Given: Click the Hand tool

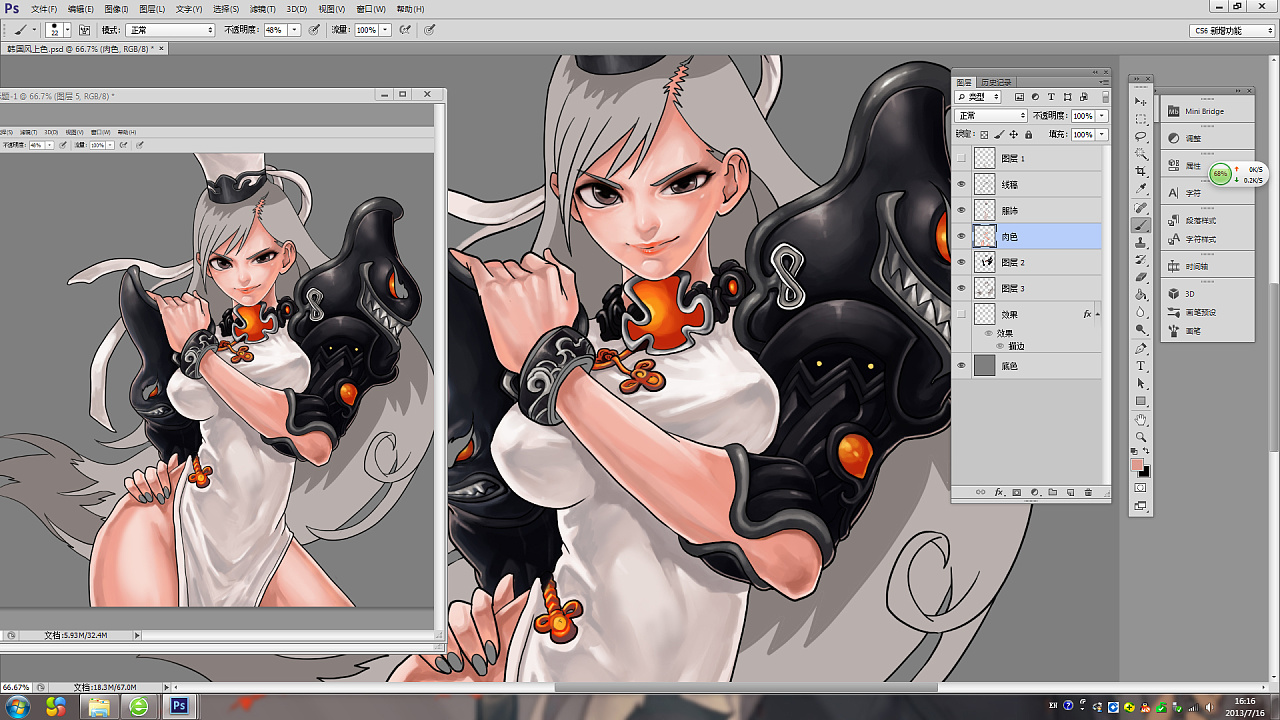Looking at the screenshot, I should (1141, 420).
